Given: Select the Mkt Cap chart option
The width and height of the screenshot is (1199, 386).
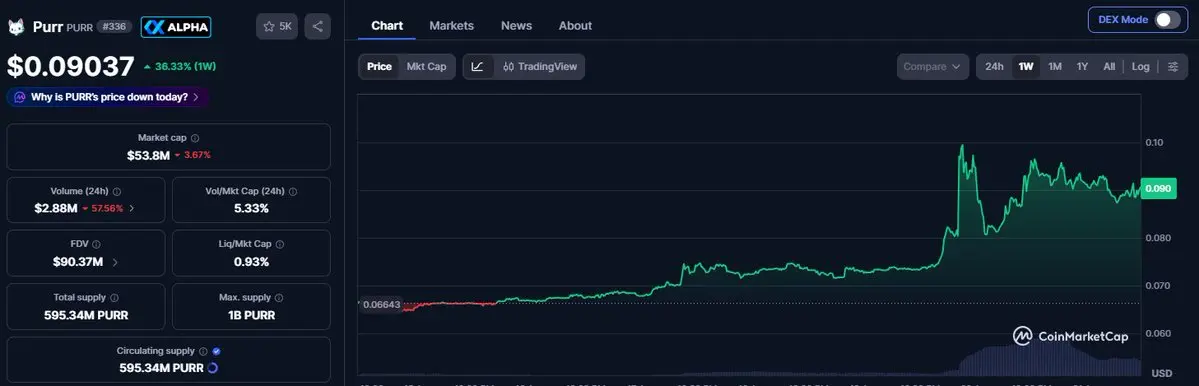Looking at the screenshot, I should click(x=426, y=66).
